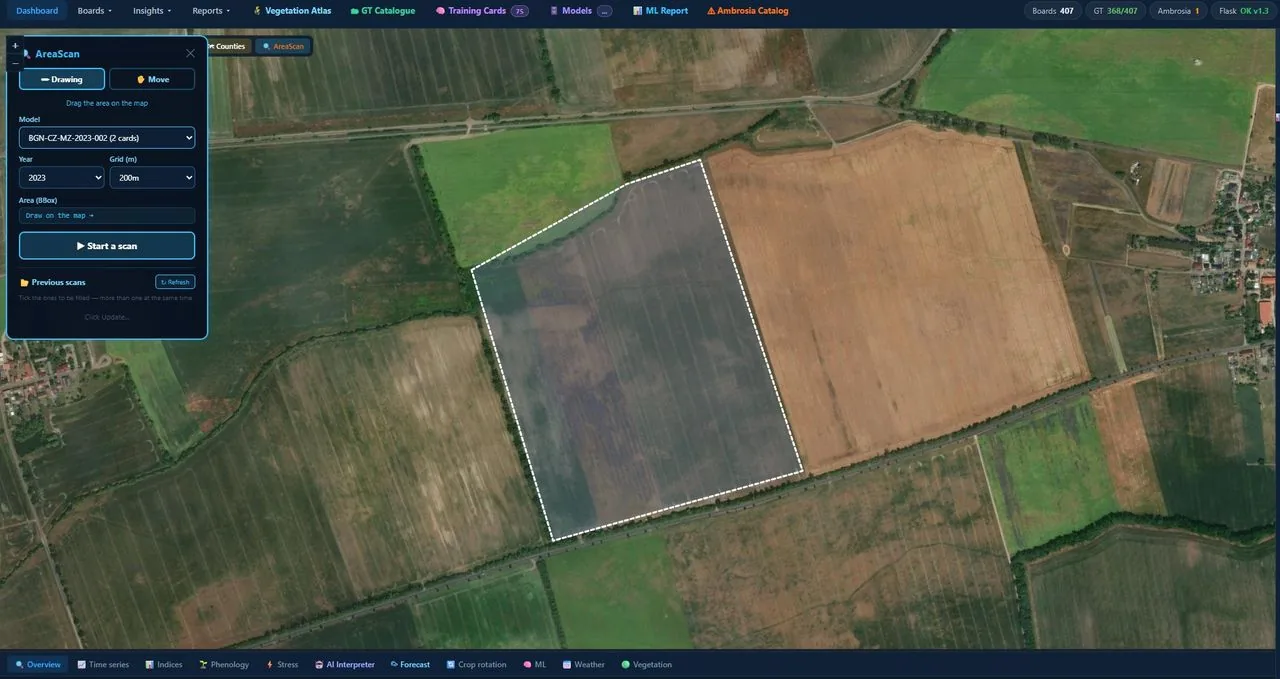Viewport: 1280px width, 679px height.
Task: Open the ML Report
Action: tap(660, 11)
